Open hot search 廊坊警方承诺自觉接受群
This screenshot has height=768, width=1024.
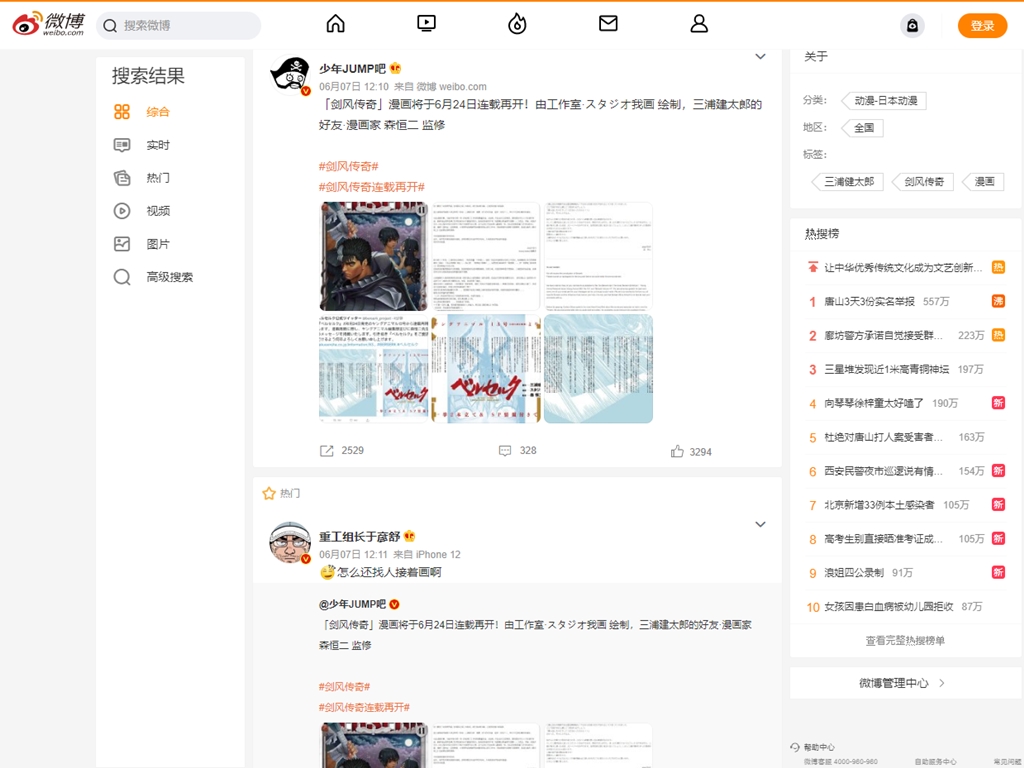click(x=884, y=336)
